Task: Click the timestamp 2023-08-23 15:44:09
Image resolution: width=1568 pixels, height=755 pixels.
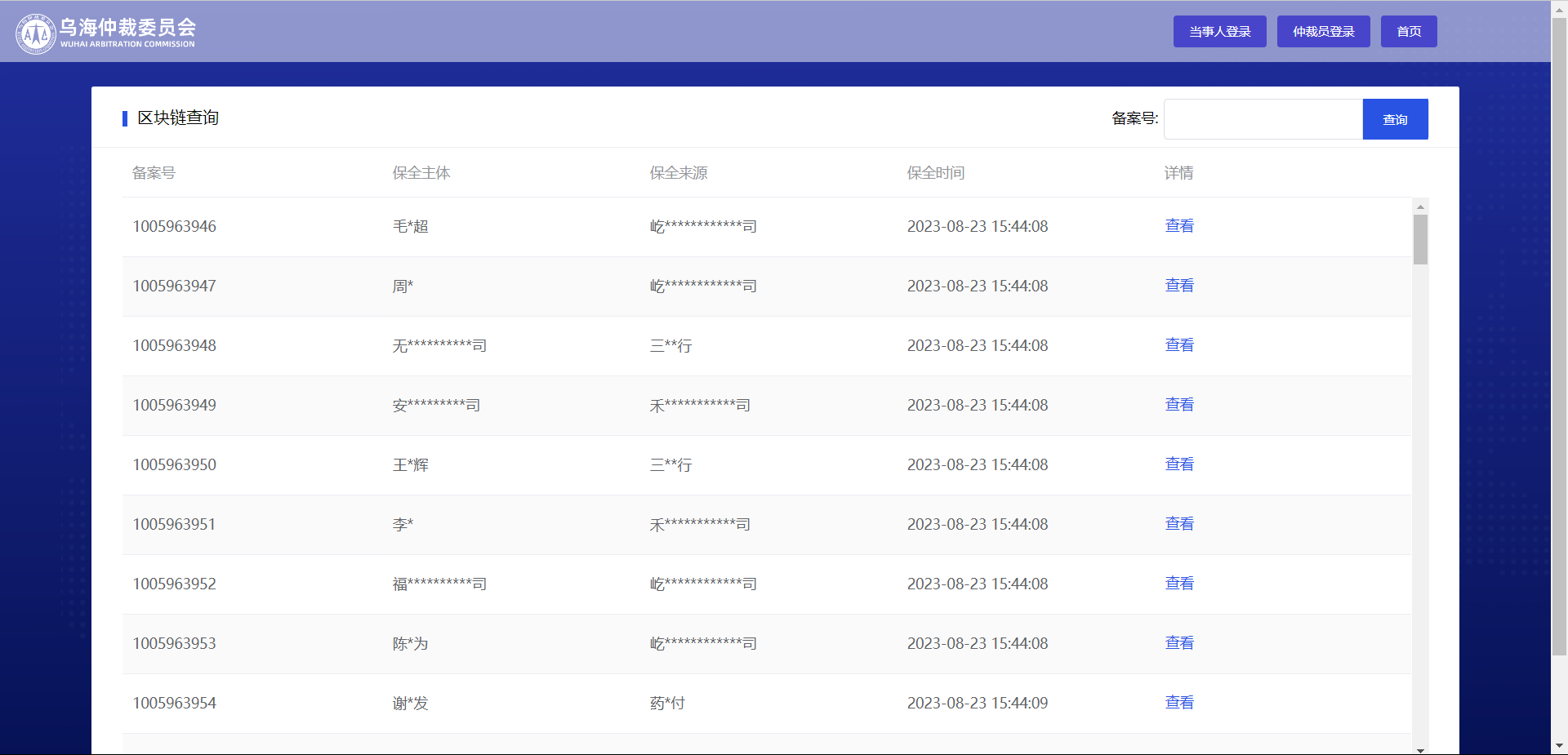Action: point(978,703)
